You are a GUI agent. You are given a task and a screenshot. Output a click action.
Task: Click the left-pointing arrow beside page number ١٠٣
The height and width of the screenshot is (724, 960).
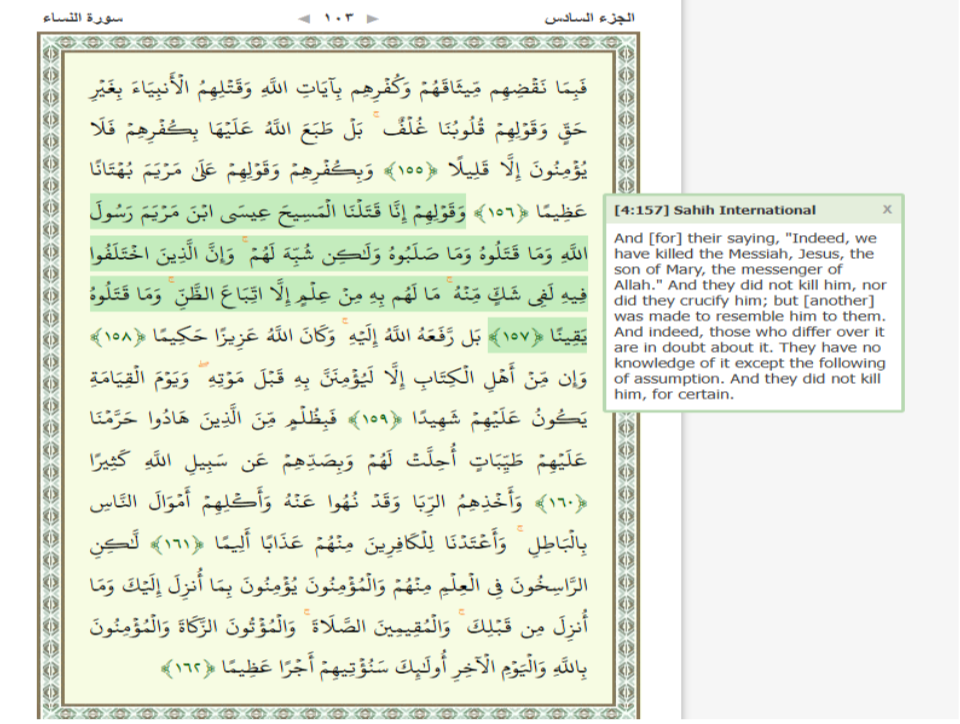click(304, 18)
